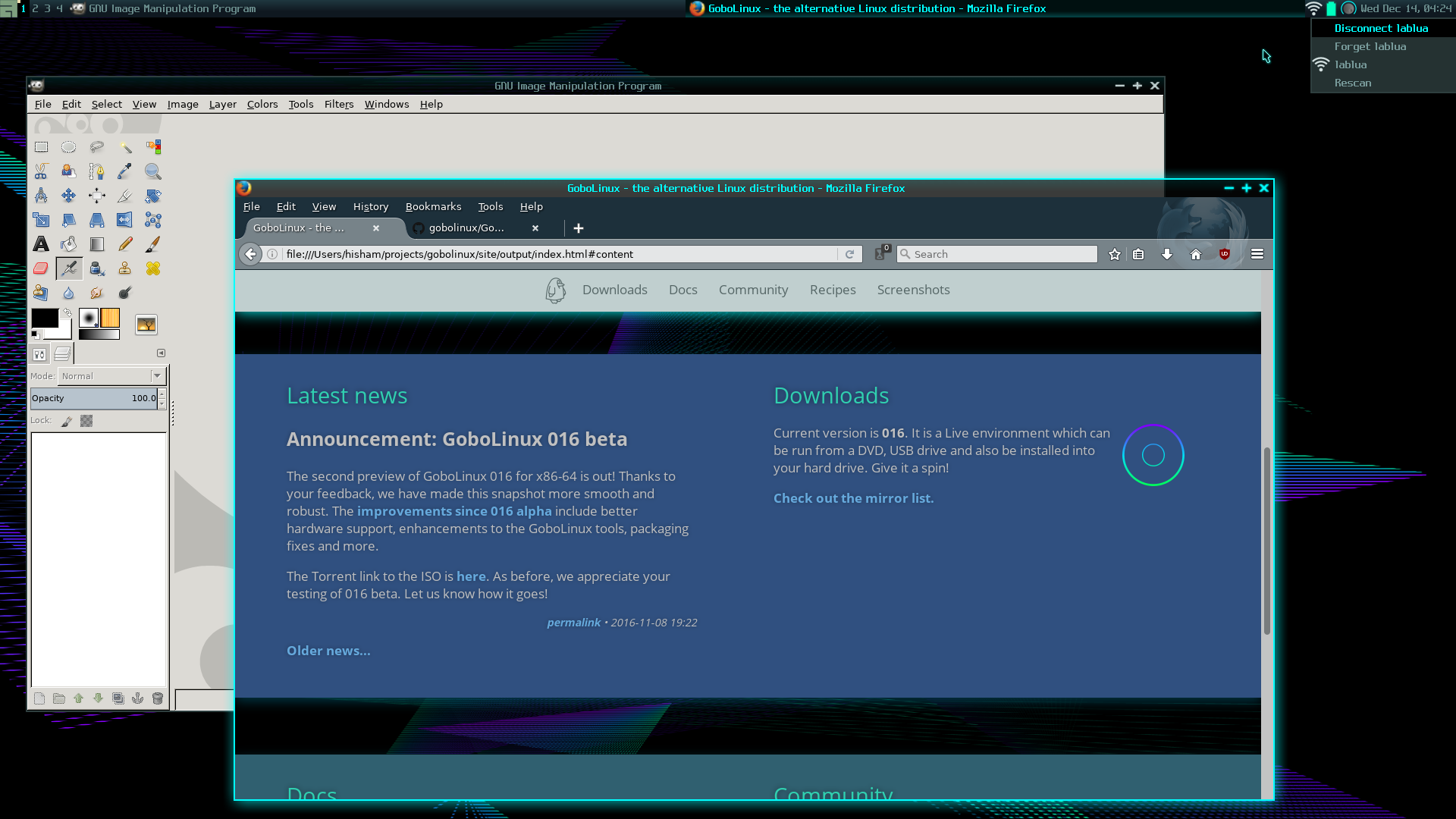
Task: Choose the Text tool
Action: [41, 244]
